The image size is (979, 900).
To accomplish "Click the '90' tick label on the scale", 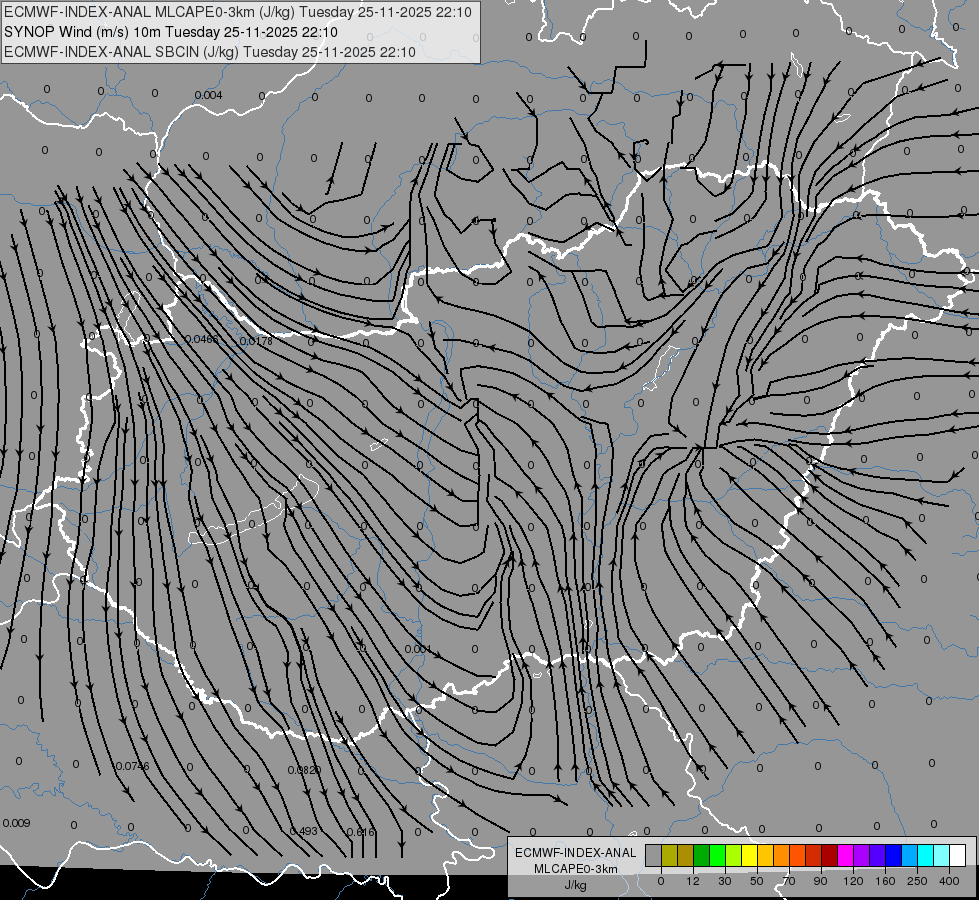I will tap(820, 881).
